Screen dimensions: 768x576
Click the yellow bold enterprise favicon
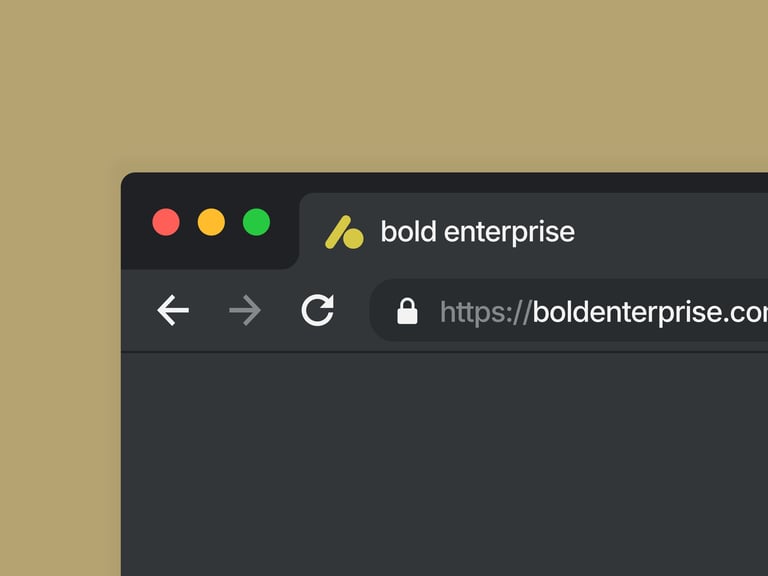tap(343, 233)
